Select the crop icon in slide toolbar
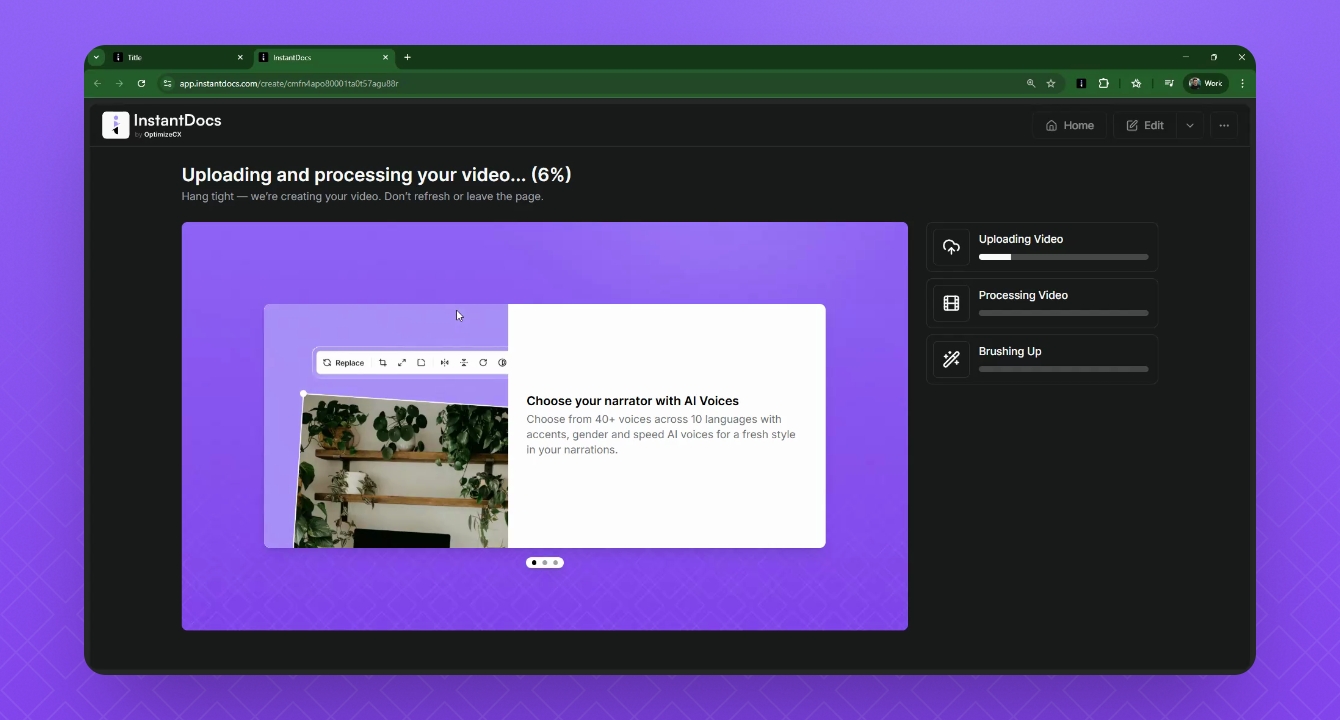 [383, 363]
